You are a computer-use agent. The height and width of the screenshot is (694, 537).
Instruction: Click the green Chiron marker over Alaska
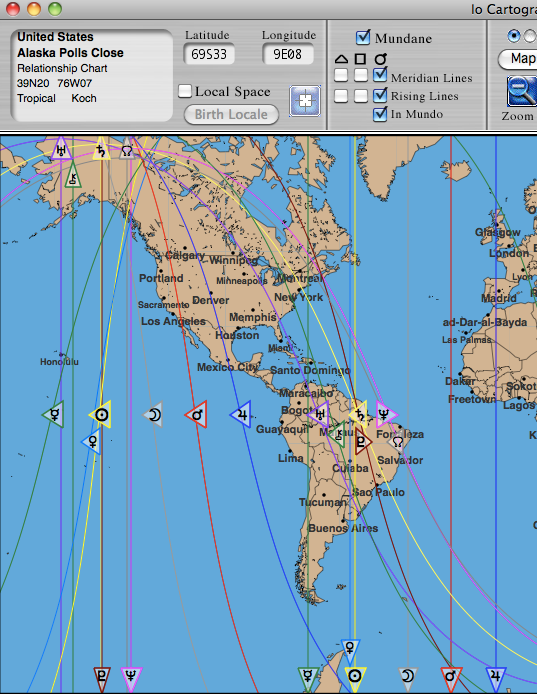click(x=73, y=177)
